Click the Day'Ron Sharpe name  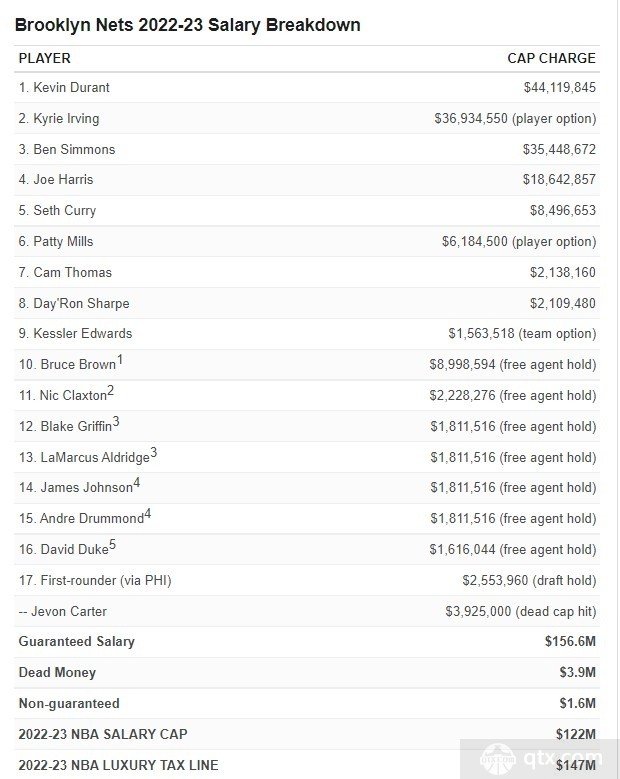pyautogui.click(x=81, y=303)
